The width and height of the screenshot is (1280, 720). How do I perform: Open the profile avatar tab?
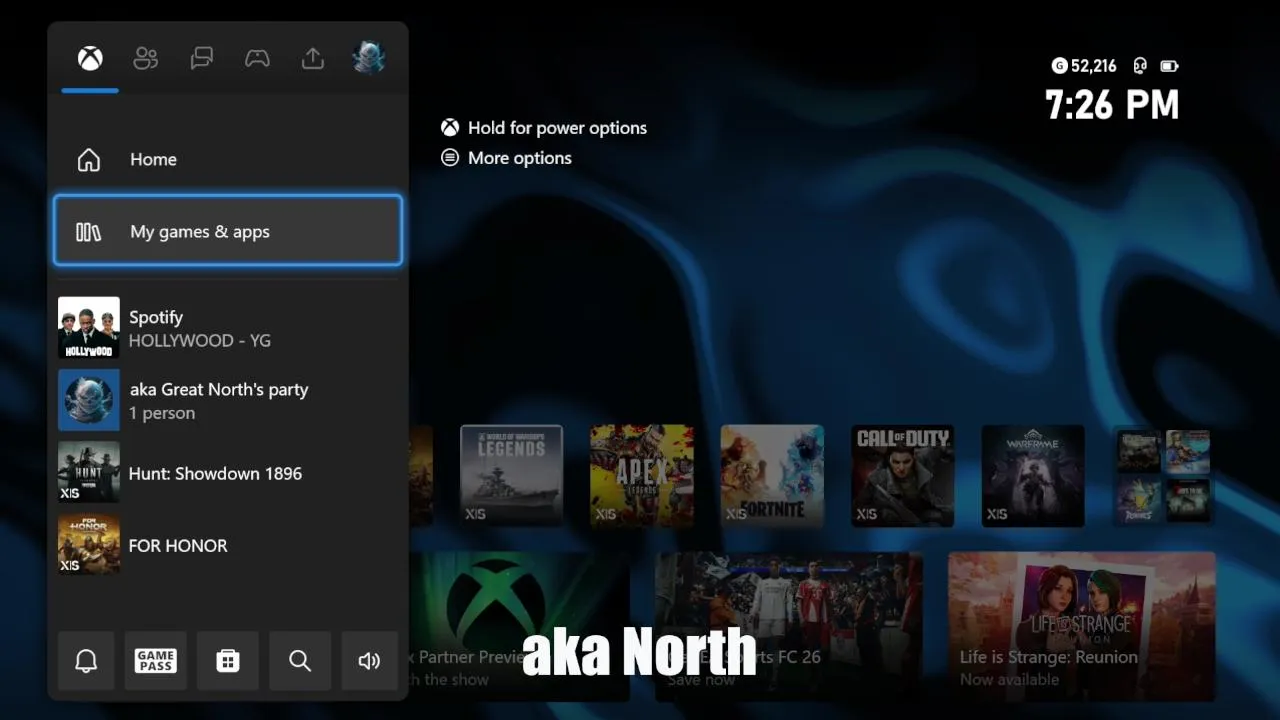tap(369, 58)
